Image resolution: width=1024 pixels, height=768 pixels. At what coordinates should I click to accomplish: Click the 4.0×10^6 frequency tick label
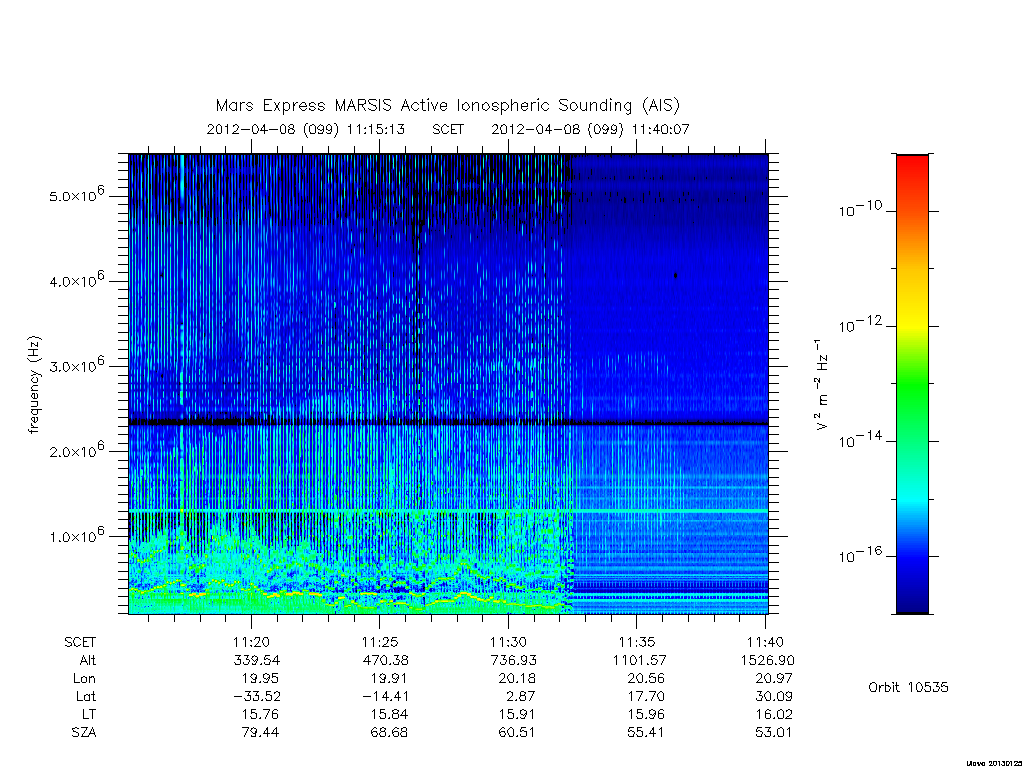tap(77, 280)
